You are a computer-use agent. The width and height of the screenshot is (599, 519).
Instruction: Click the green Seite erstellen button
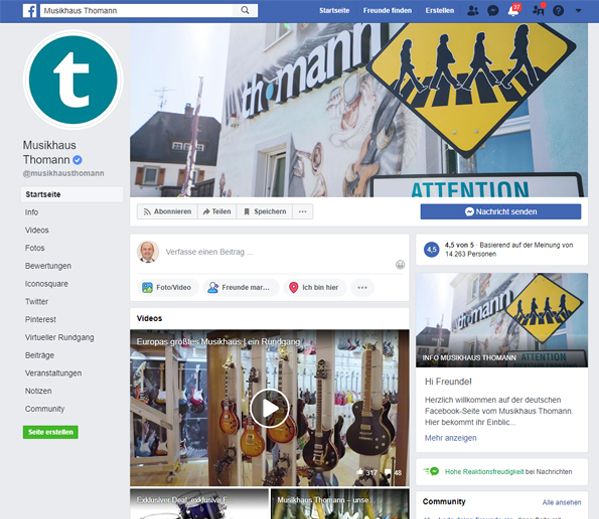pos(50,432)
